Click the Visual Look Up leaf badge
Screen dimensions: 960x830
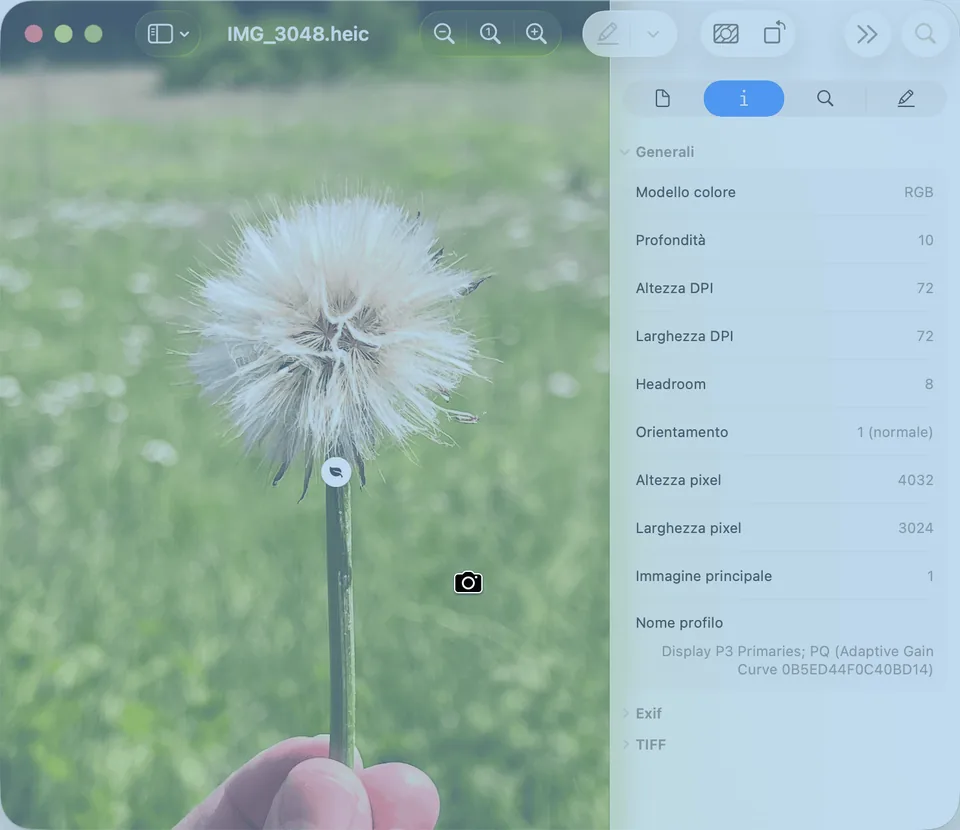click(x=336, y=472)
